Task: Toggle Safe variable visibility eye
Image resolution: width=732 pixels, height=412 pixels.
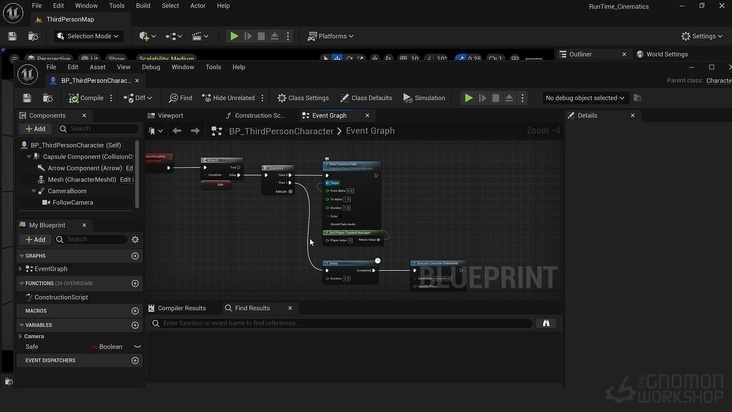Action: 137,347
